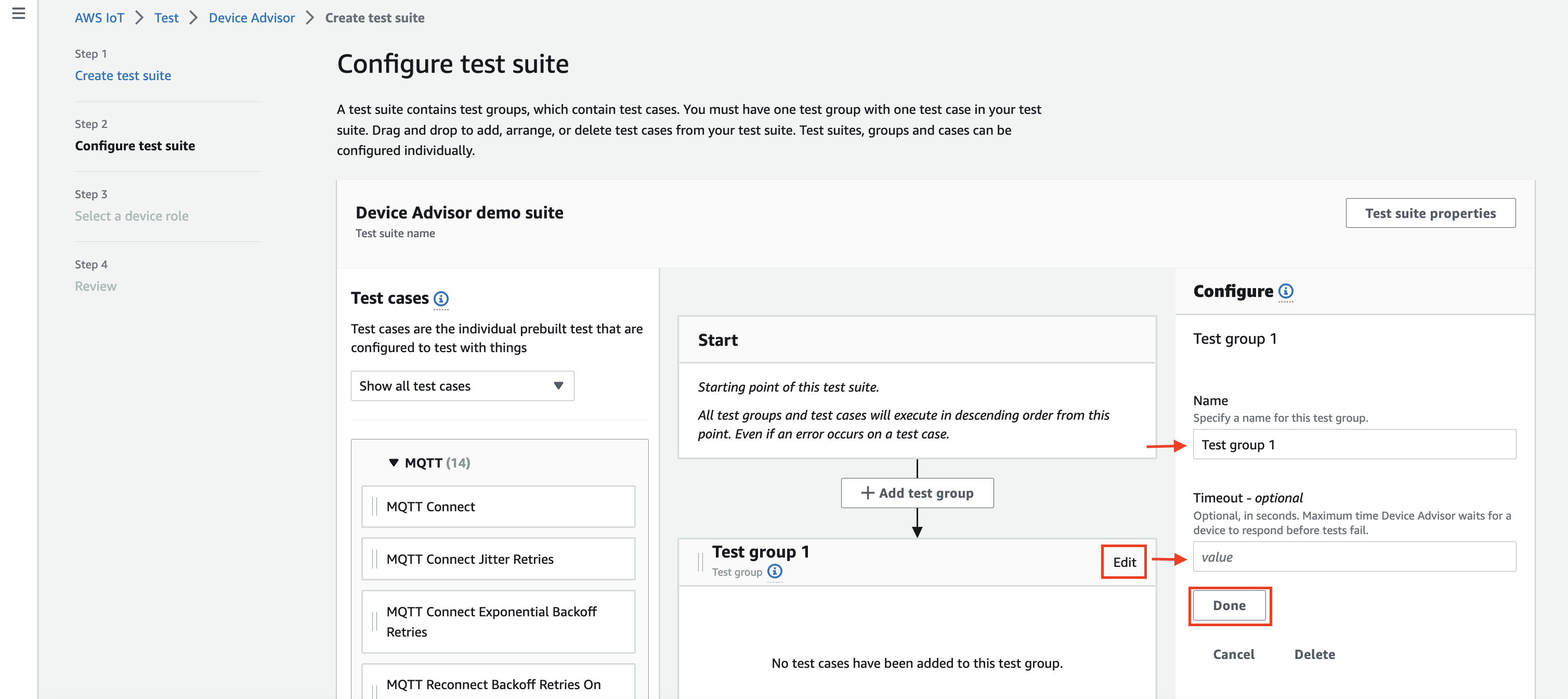Select Step 3 Select a device role
Viewport: 1568px width, 699px height.
pos(132,215)
